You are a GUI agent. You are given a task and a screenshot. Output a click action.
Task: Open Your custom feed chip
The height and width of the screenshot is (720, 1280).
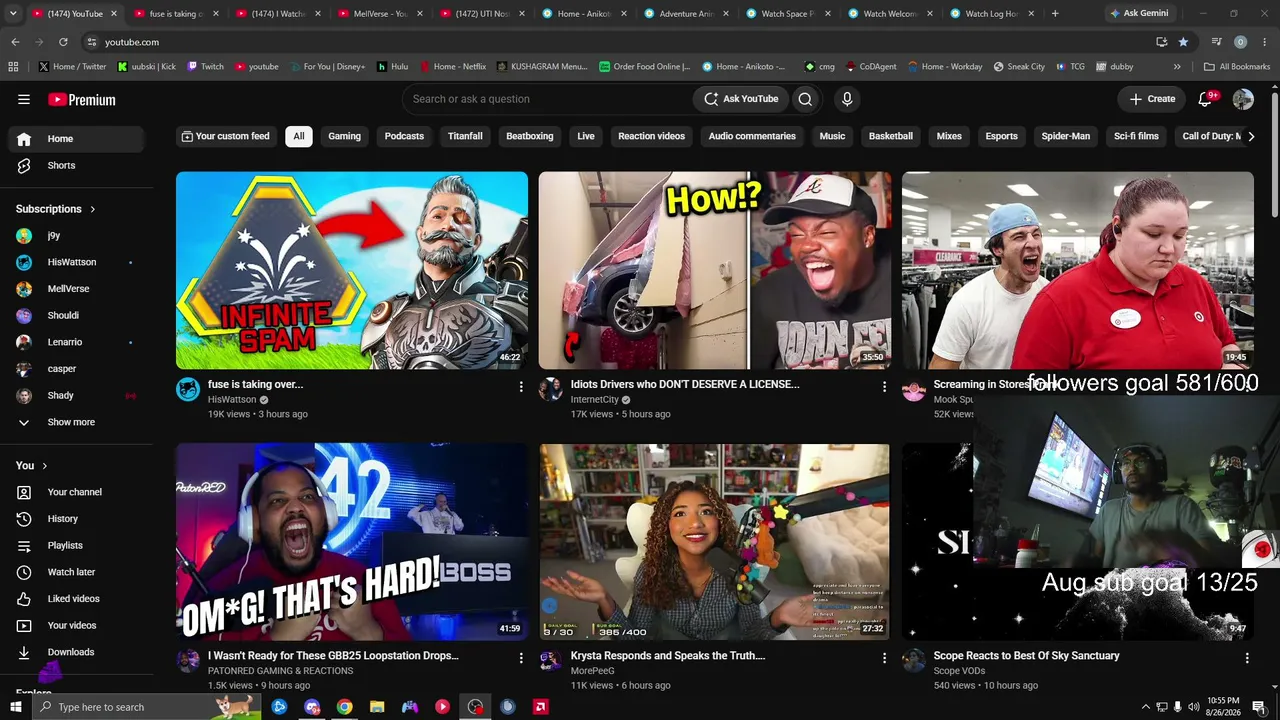pos(226,136)
